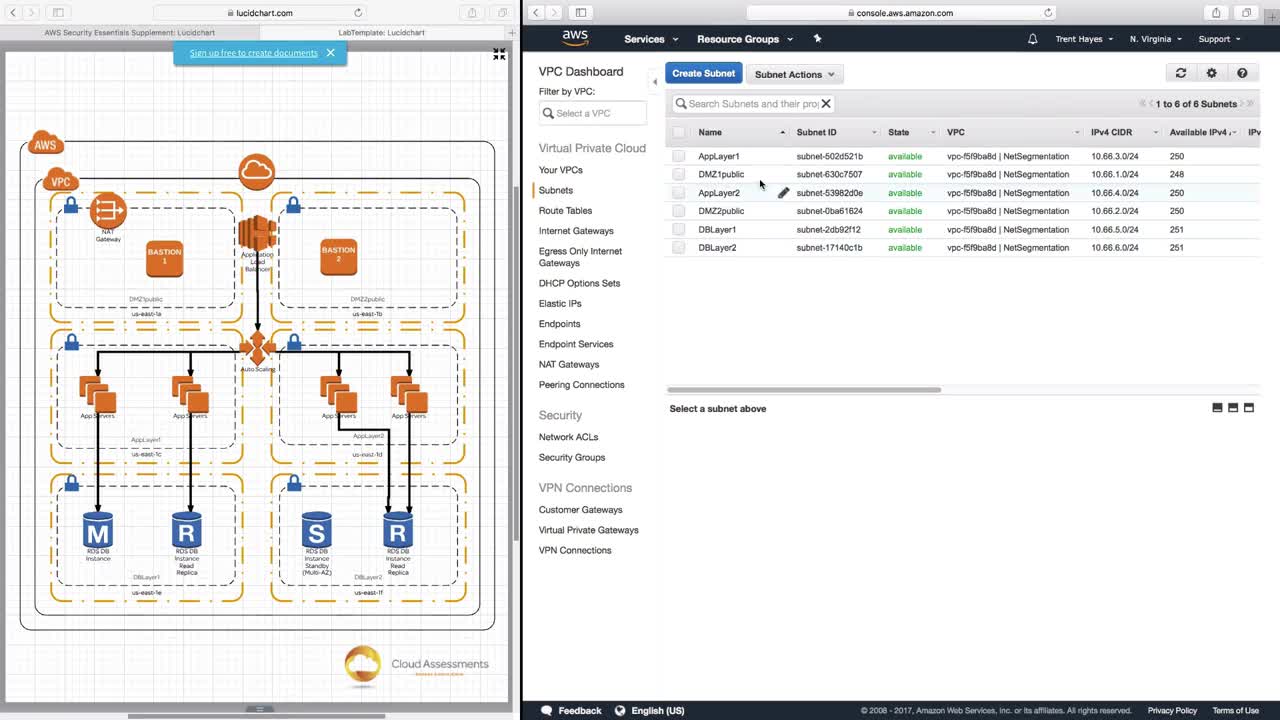Viewport: 1280px width, 720px height.
Task: Show all tabs in AWS Safari window
Action: 1246,13
